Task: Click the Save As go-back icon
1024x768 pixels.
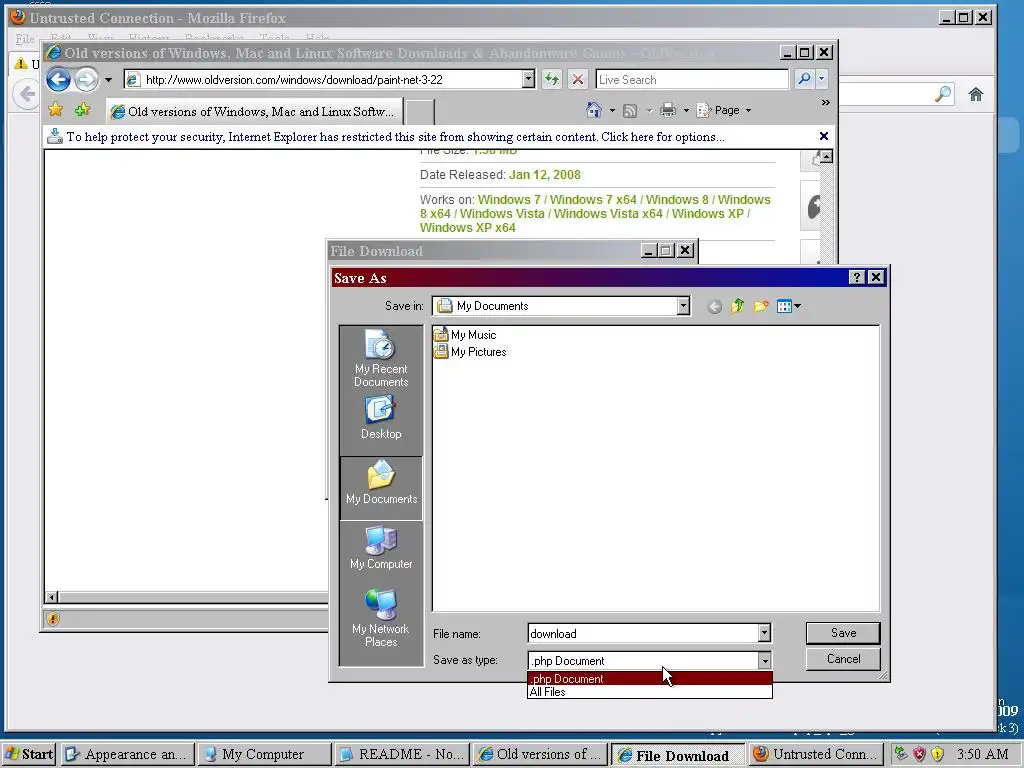Action: [714, 306]
